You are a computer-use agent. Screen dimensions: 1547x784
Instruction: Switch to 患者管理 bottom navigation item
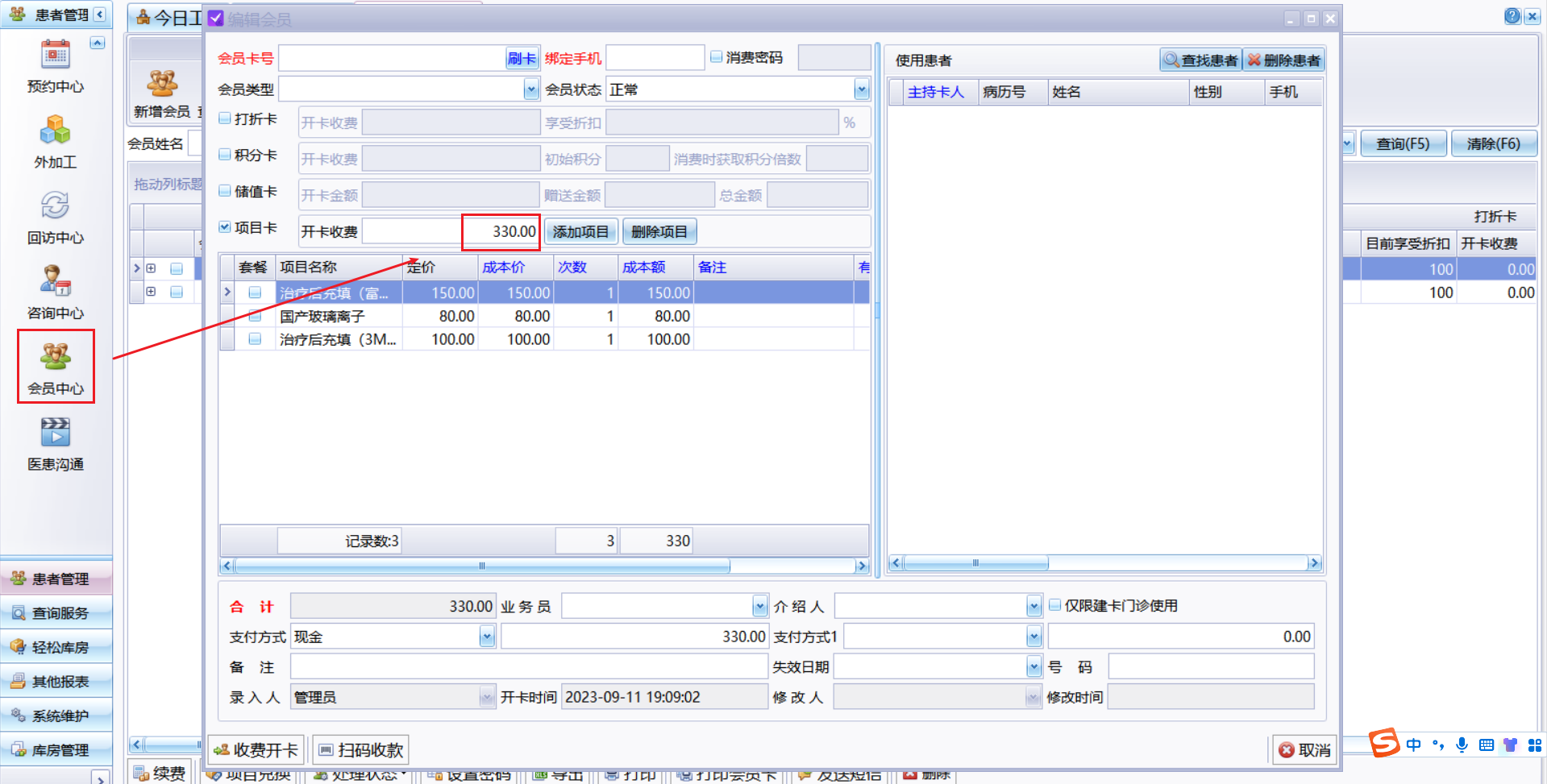click(x=56, y=579)
